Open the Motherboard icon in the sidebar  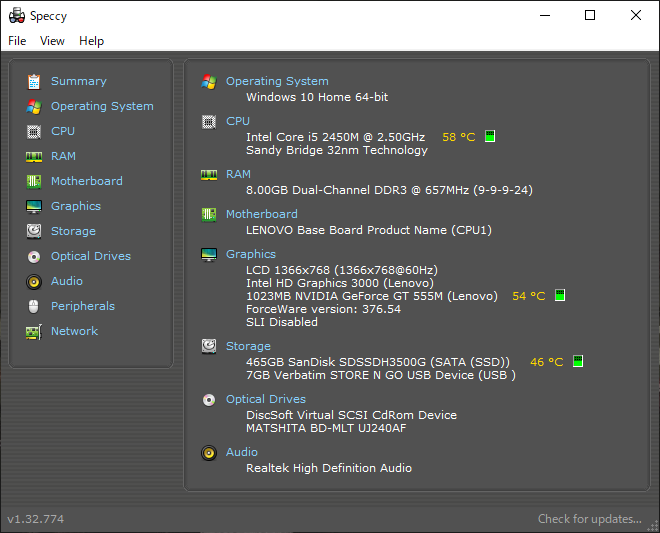(x=34, y=181)
